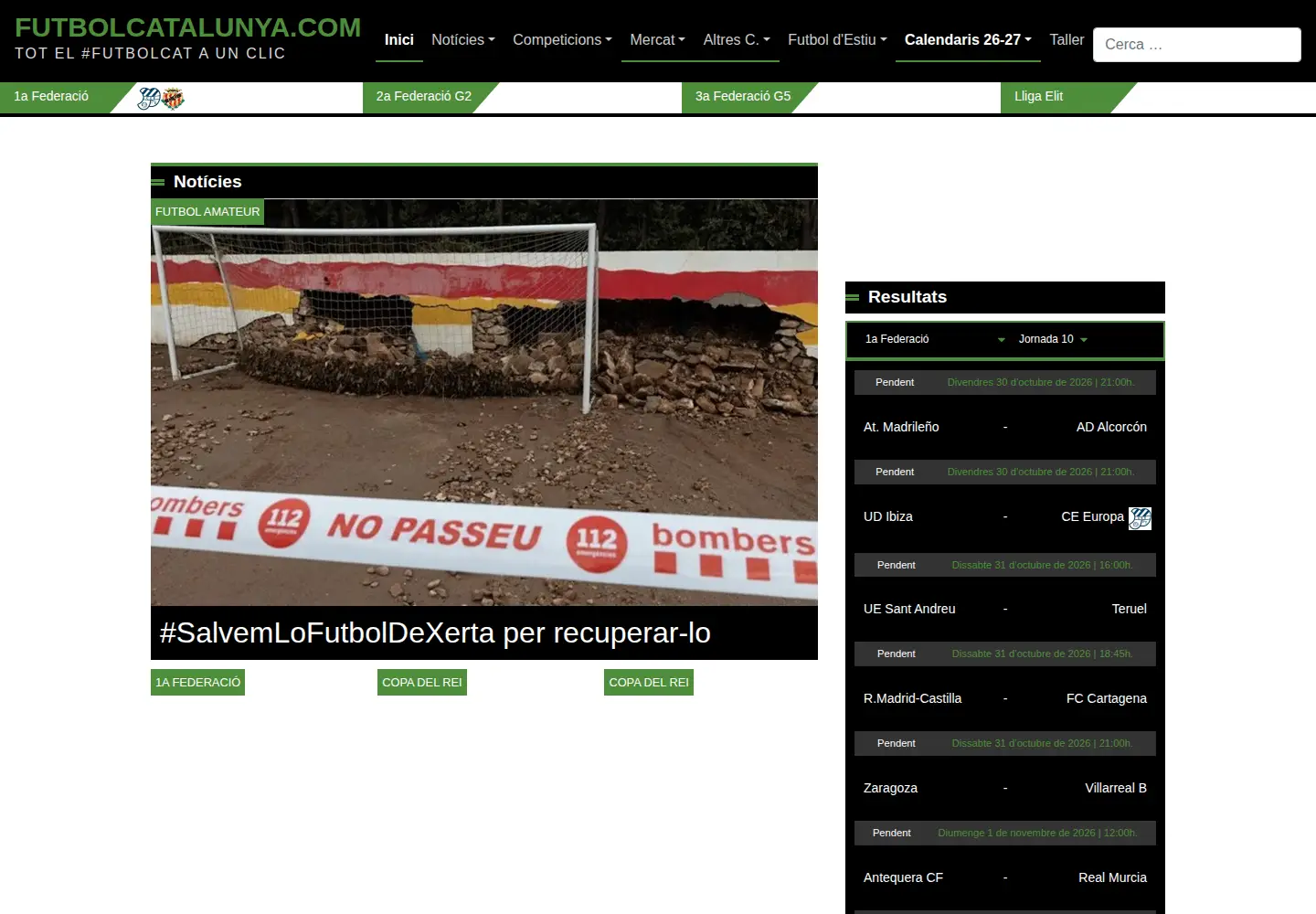This screenshot has width=1316, height=914.
Task: Open the Jornada 10 selector
Action: [1053, 339]
